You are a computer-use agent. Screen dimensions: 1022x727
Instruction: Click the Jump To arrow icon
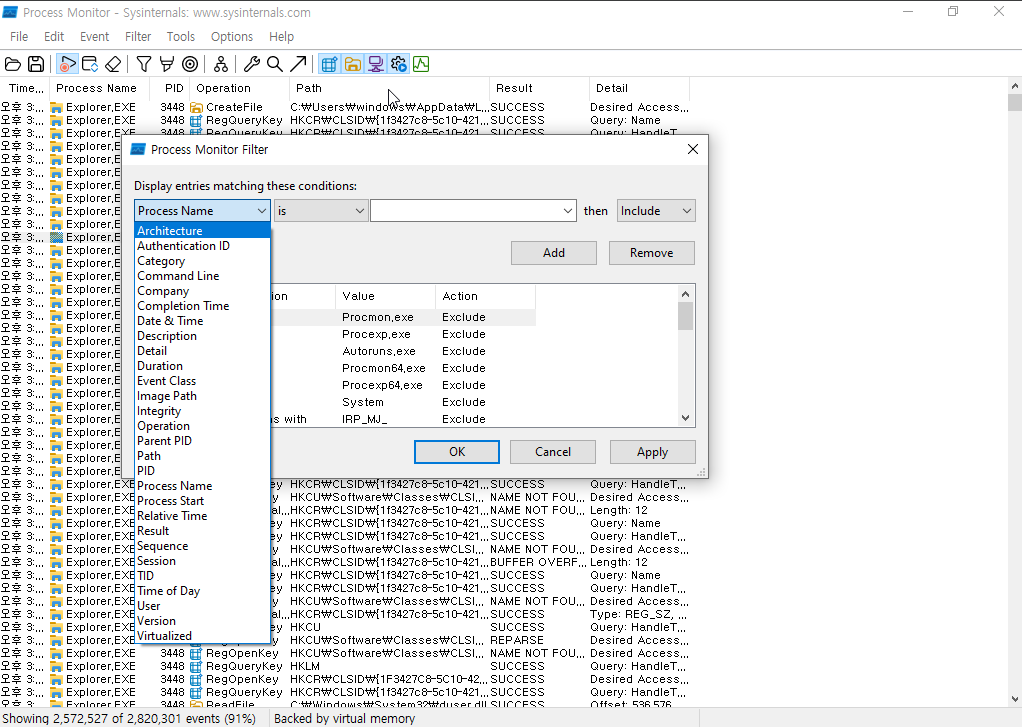point(298,64)
